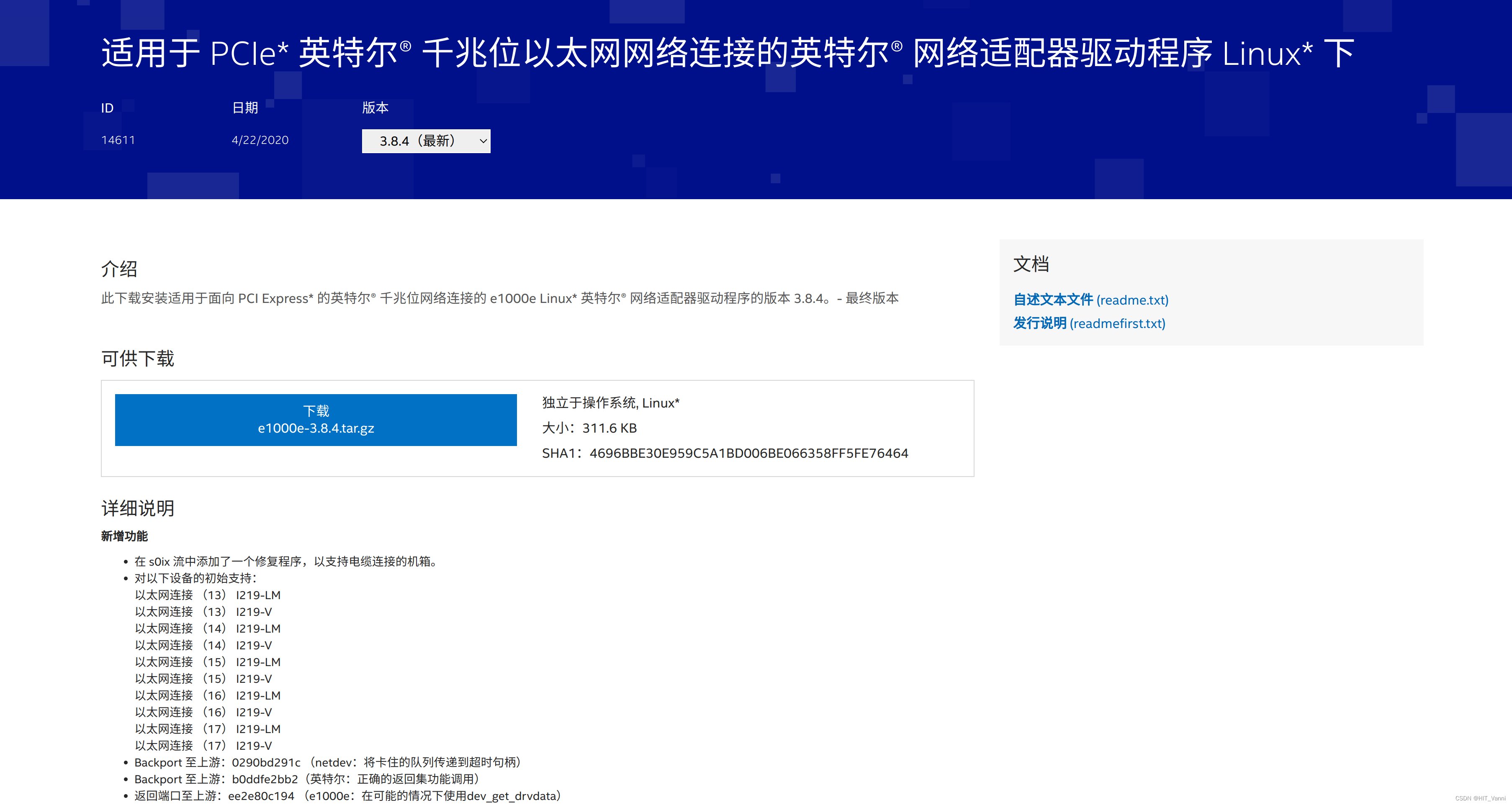1512x805 pixels.
Task: Click the ID number 14611
Action: coord(118,140)
